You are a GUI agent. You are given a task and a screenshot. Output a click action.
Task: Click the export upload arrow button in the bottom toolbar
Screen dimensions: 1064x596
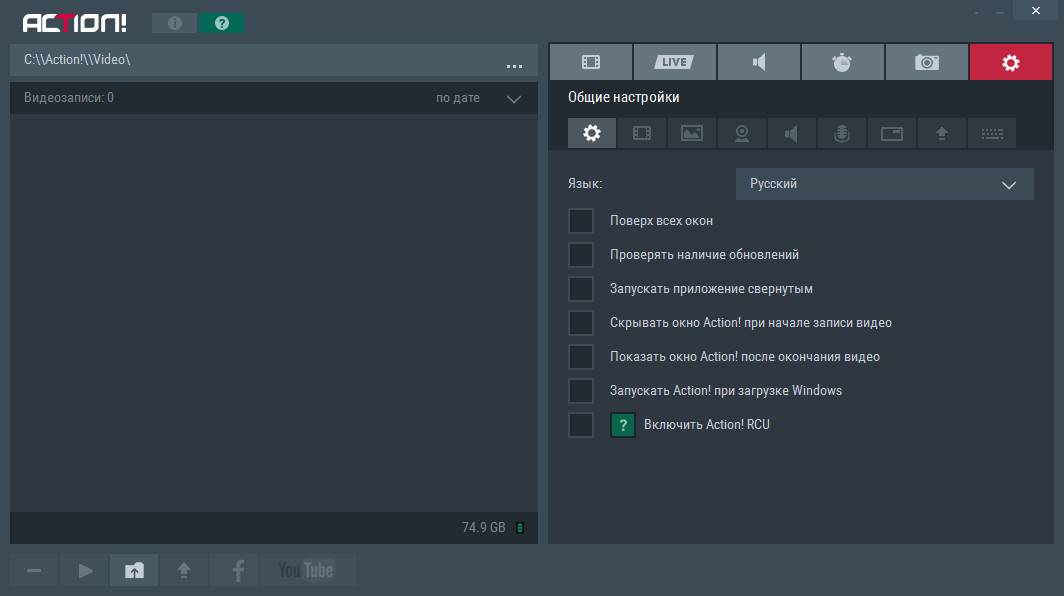click(x=184, y=570)
